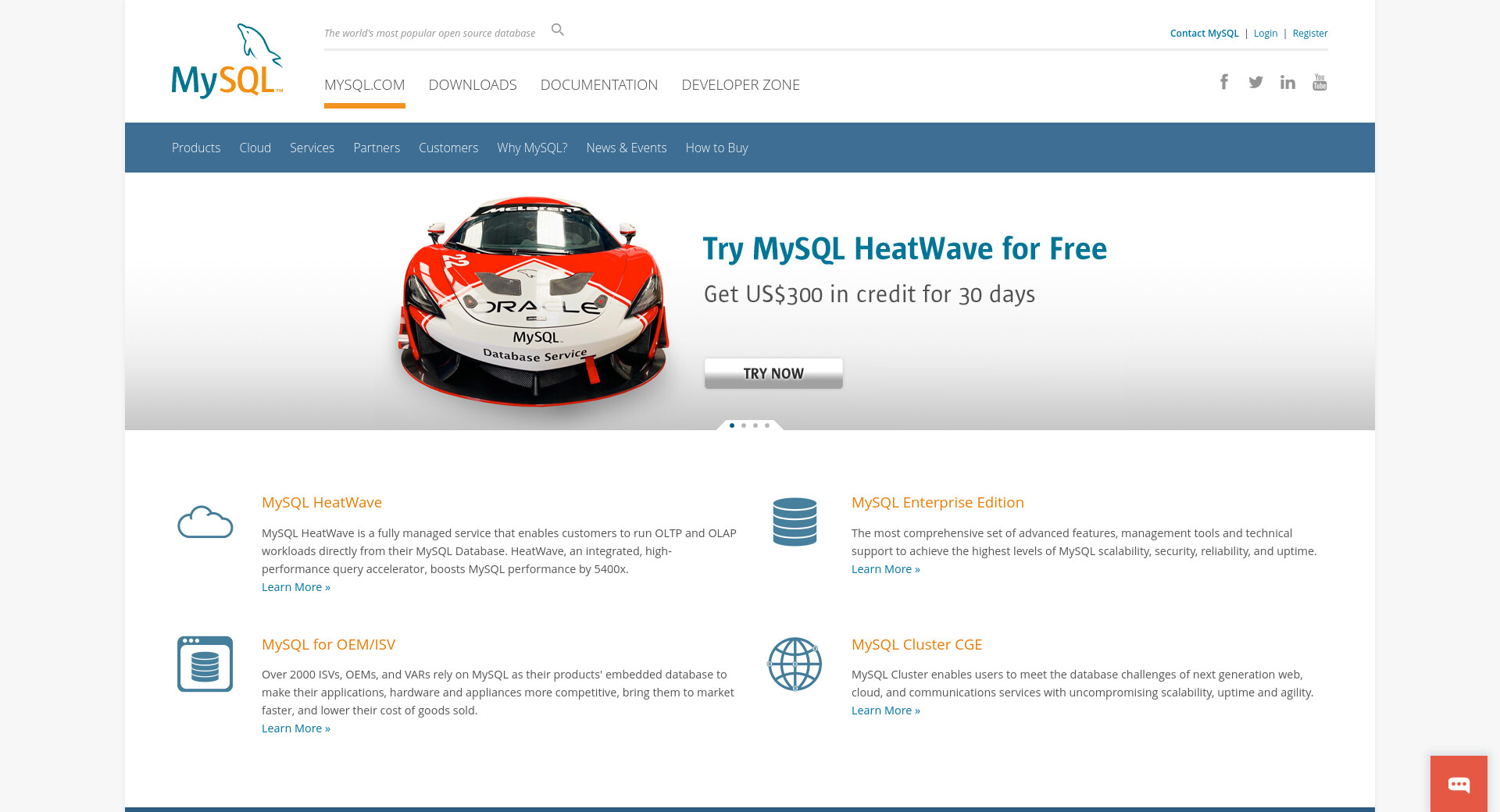This screenshot has width=1500, height=812.
Task: Open the Products menu
Action: (x=196, y=148)
